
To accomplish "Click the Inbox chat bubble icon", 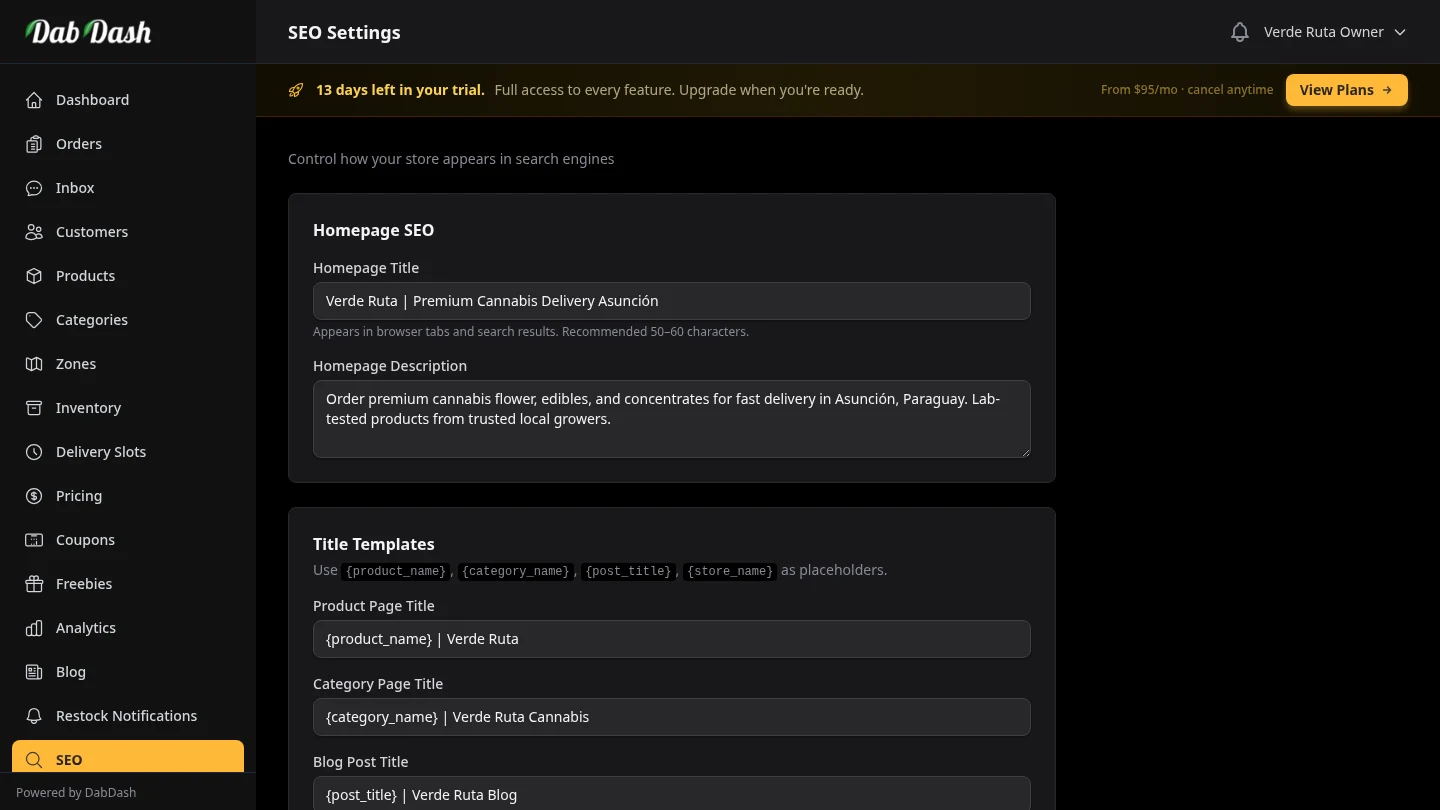I will click(33, 188).
